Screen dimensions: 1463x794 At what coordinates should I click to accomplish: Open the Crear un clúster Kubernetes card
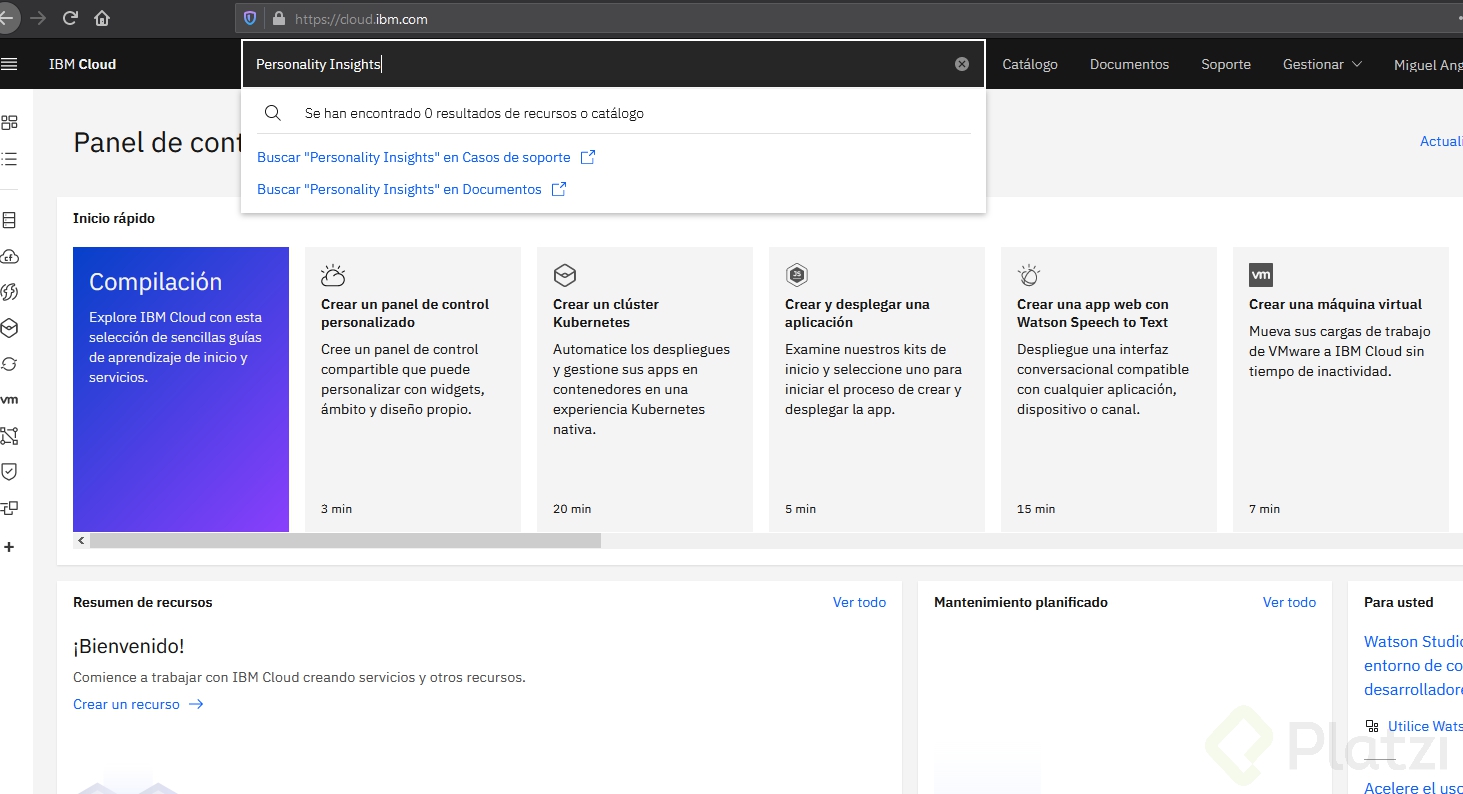tap(645, 389)
